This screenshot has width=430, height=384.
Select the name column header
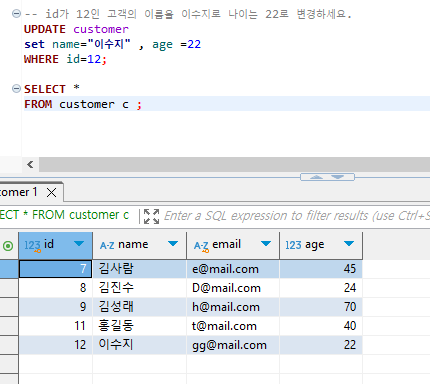click(140, 245)
